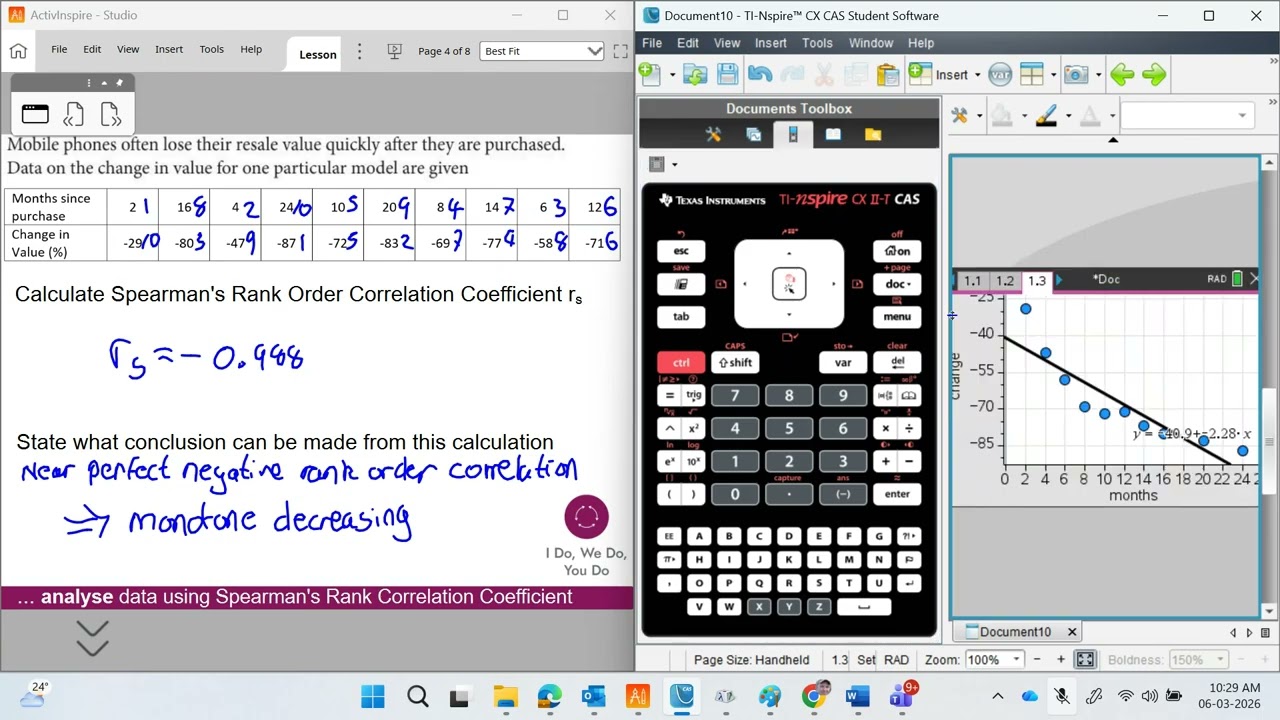Viewport: 1280px width, 720px height.
Task: Open Document Tools wrench tab in Documents Toolbox
Action: tap(713, 134)
